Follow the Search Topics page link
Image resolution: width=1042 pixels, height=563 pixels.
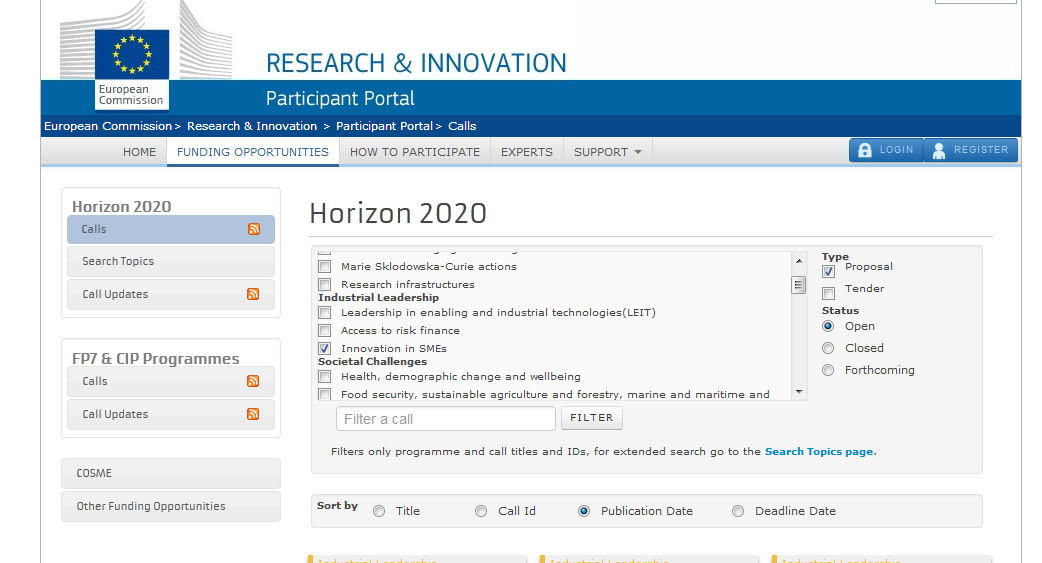[819, 452]
